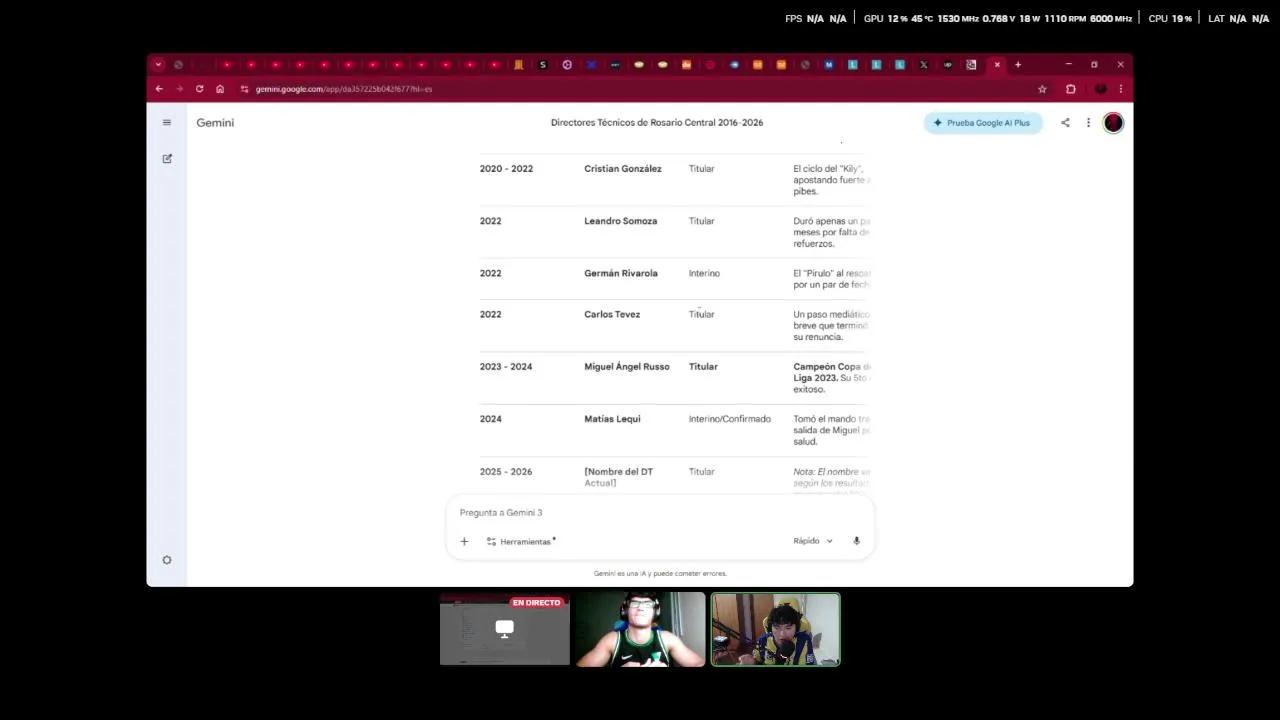The image size is (1280, 720).
Task: Open Chrome three-dot menu
Action: point(1120,89)
